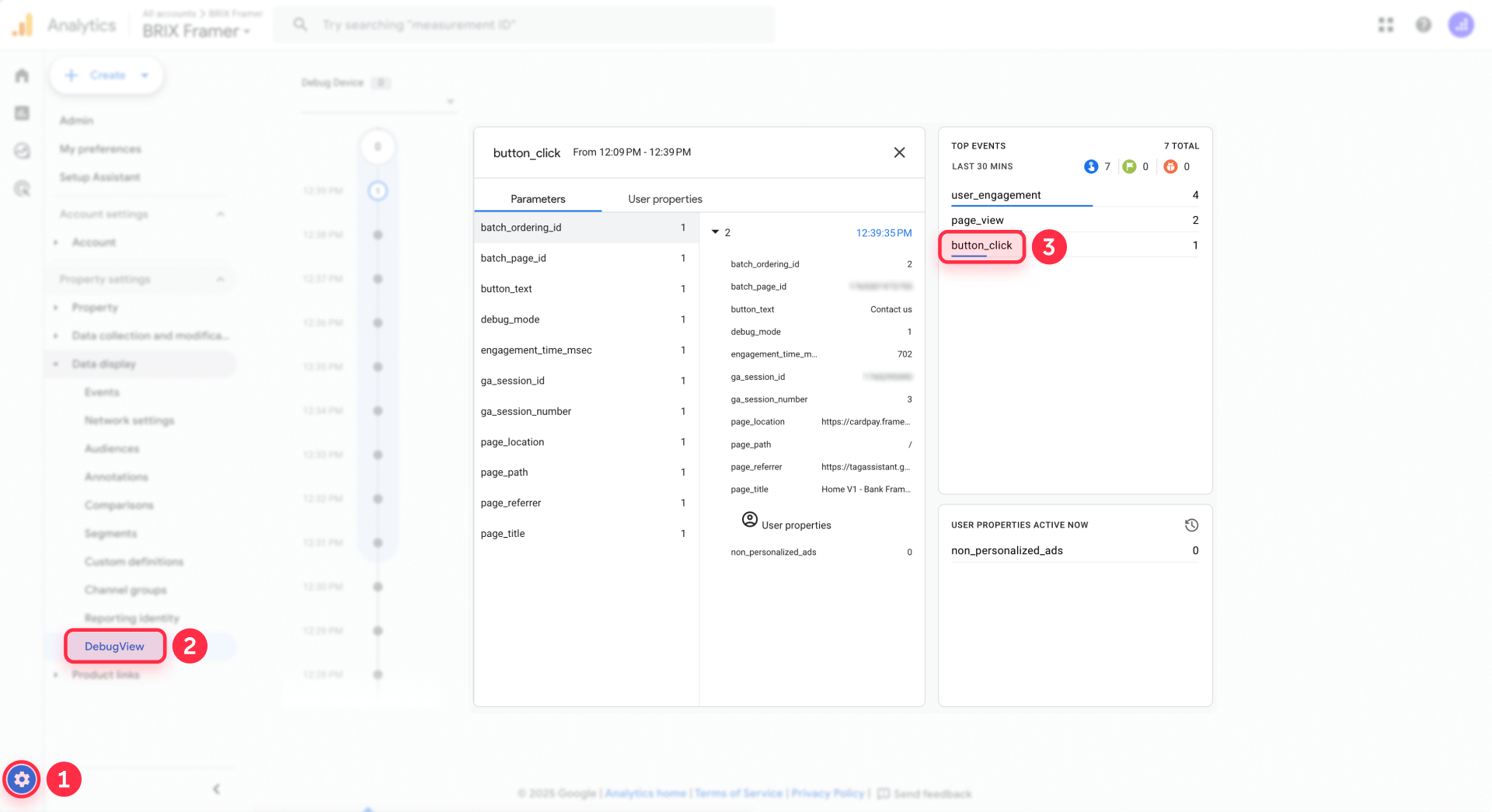Open the Explore icon in left rail
The height and width of the screenshot is (812, 1492).
pyautogui.click(x=22, y=151)
